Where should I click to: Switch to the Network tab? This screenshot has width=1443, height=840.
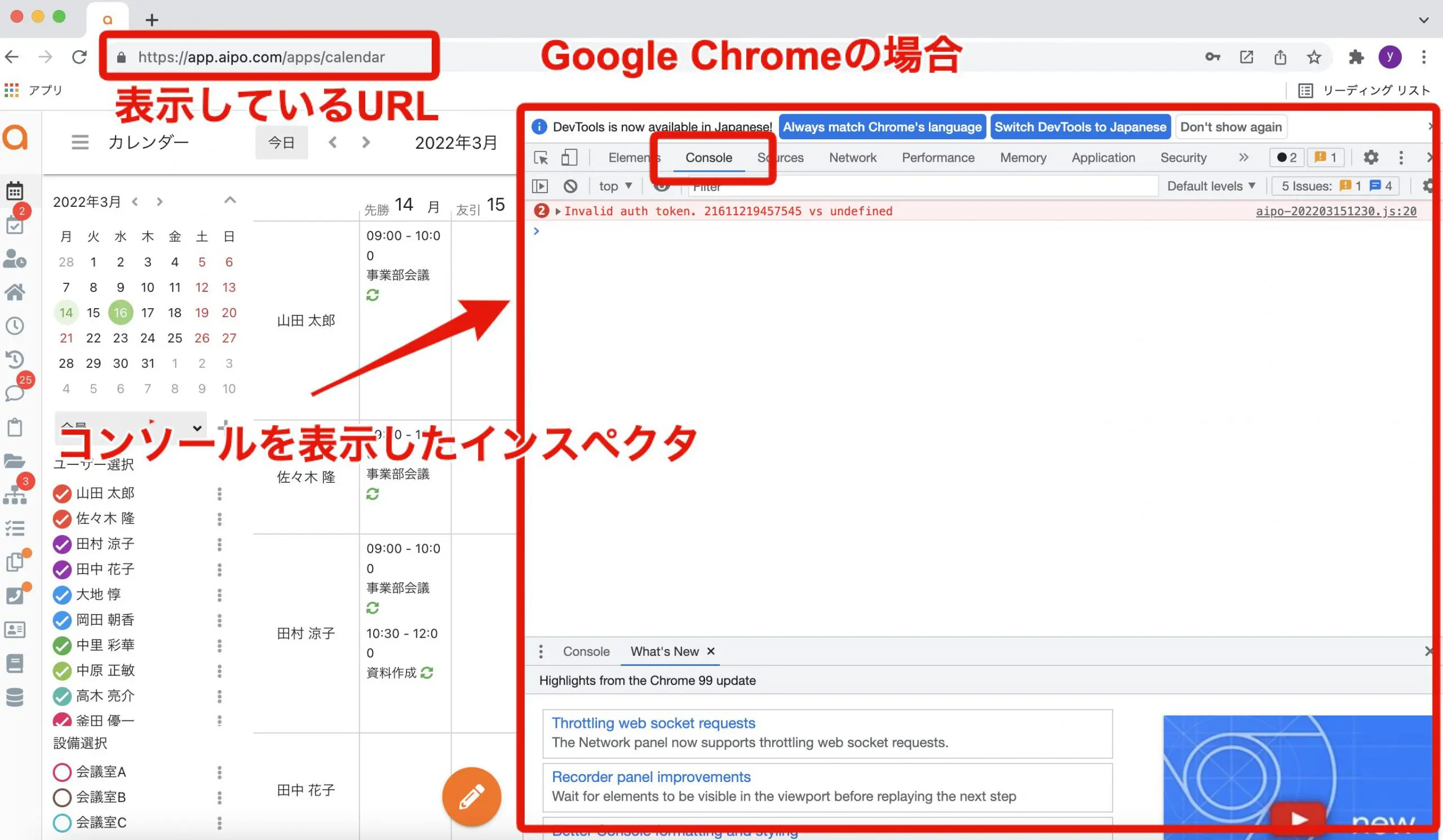(852, 157)
